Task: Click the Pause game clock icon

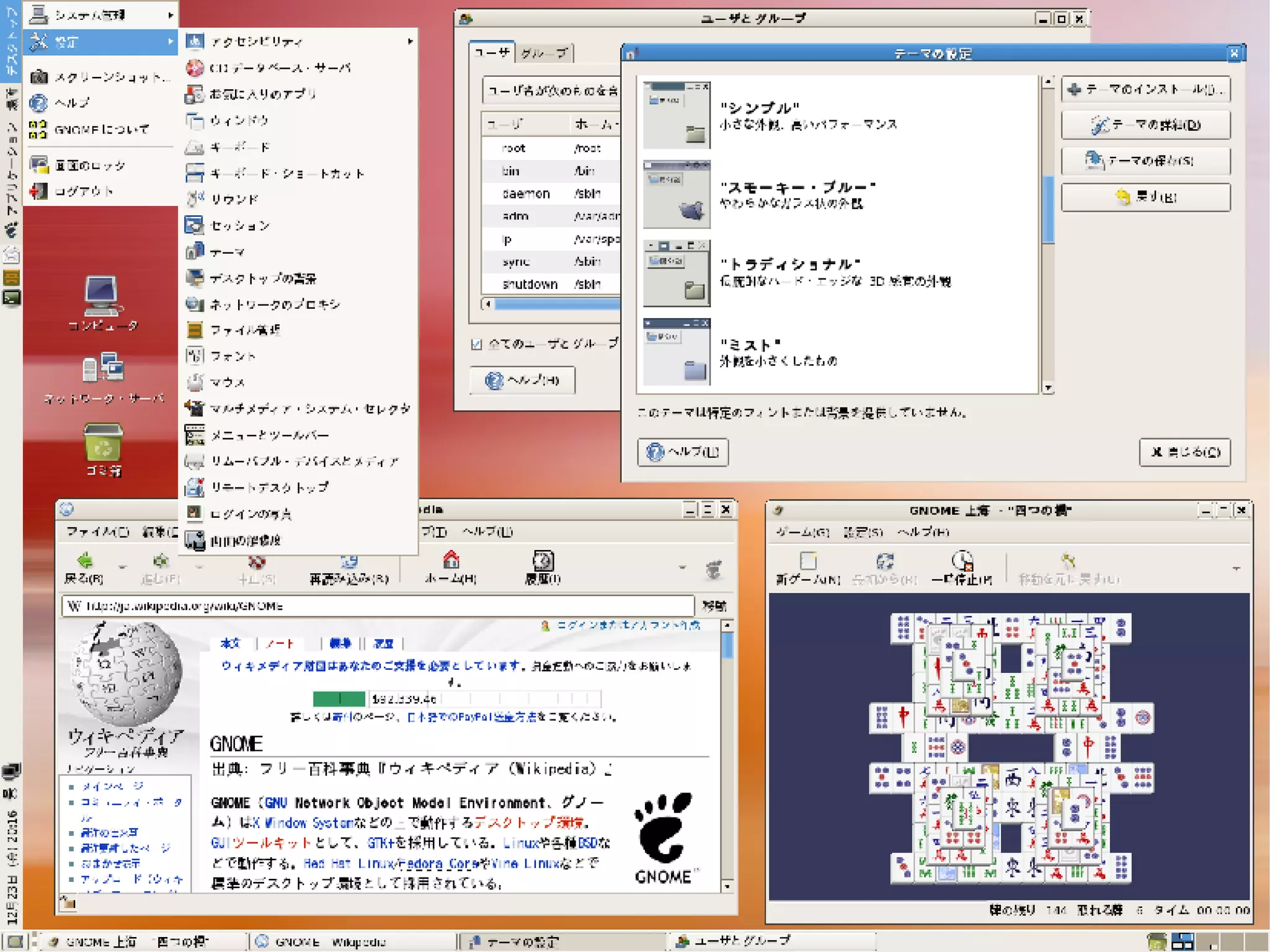Action: pos(962,561)
